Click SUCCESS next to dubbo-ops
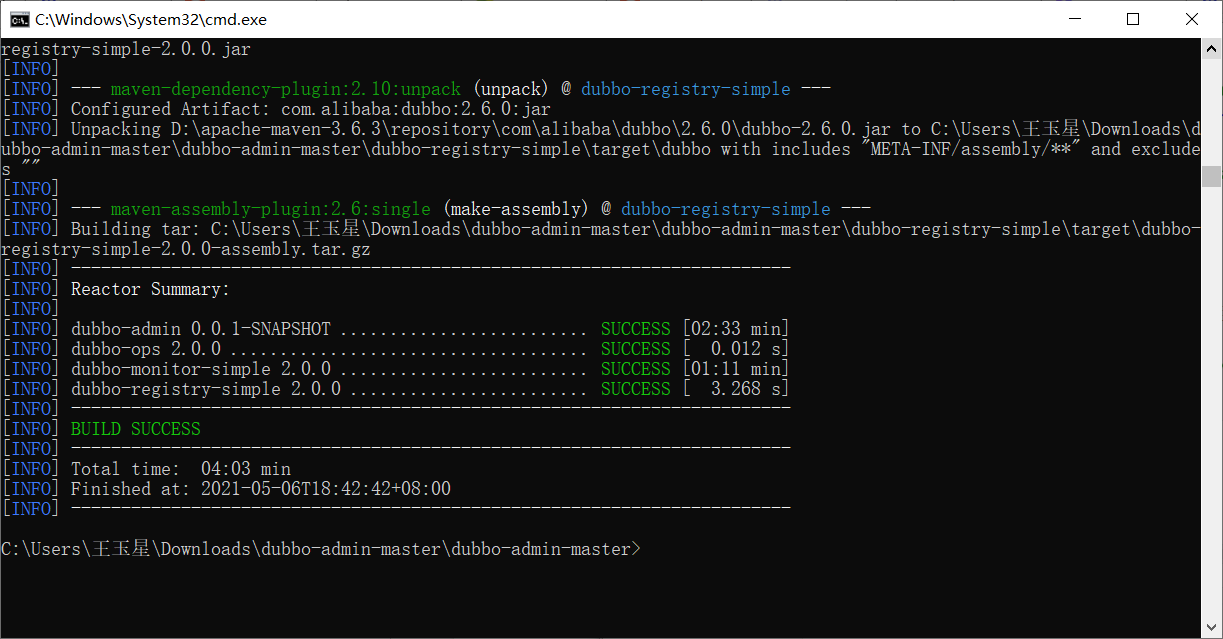1223x639 pixels. tap(636, 349)
